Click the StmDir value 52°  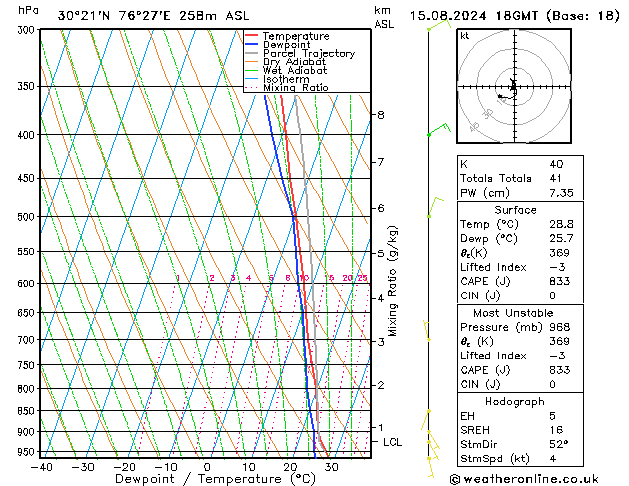pos(559,444)
